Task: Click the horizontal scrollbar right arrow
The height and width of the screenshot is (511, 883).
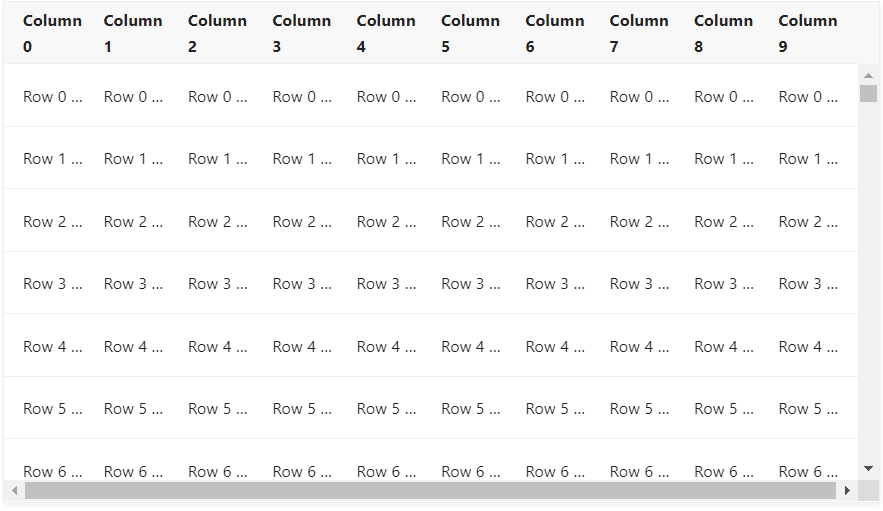Action: (847, 491)
